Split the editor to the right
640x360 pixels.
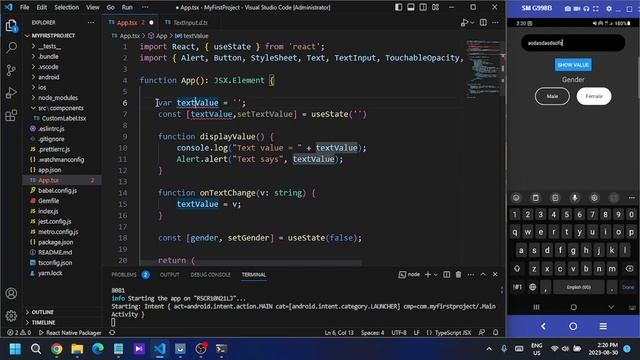483,22
